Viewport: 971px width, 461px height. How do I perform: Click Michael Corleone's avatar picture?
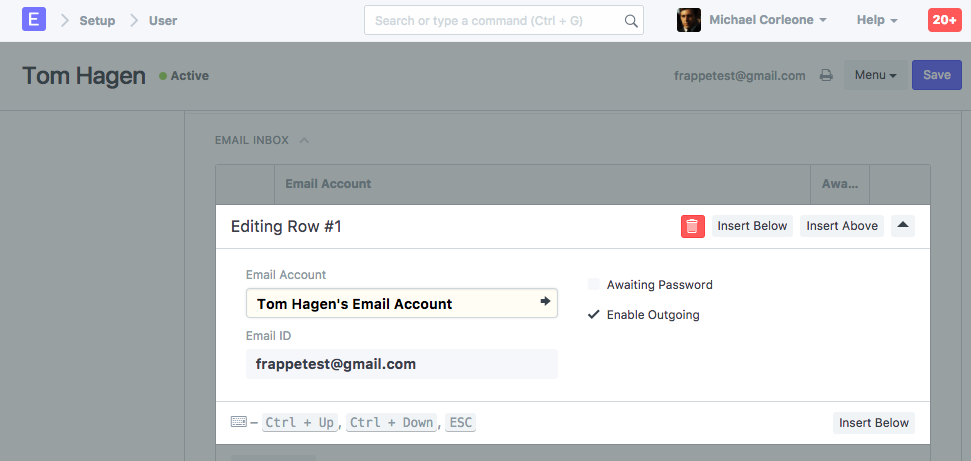pos(689,20)
